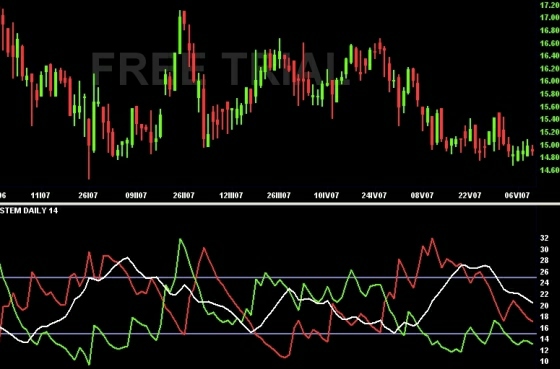Viewport: 560px width, 369px height.
Task: Click the STEM DAILY 14 indicator title
Action: point(29,211)
